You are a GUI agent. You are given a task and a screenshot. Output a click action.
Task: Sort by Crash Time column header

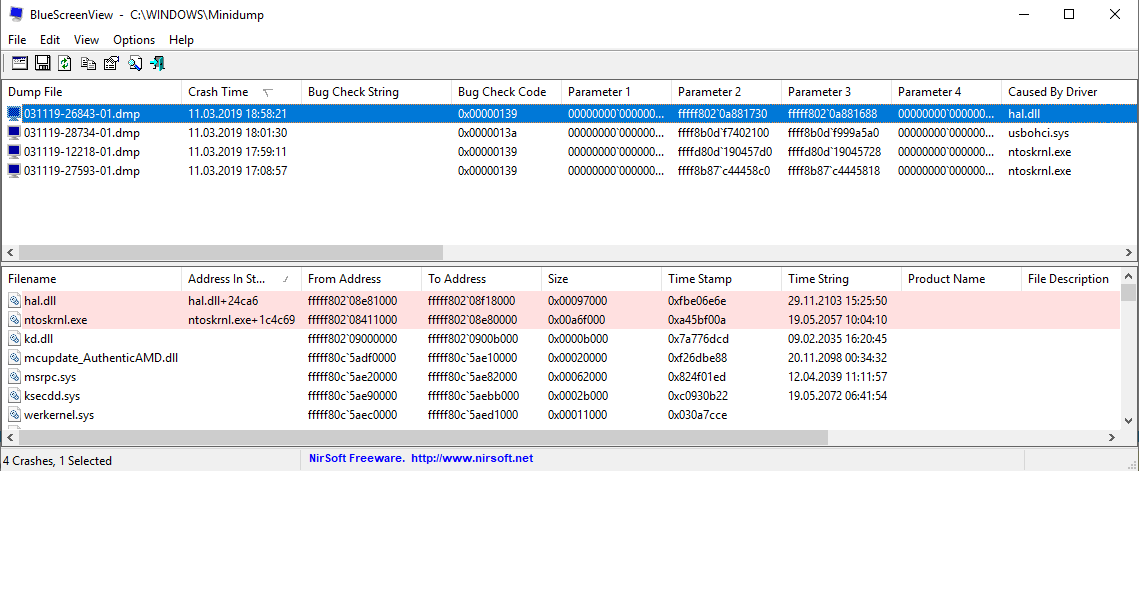241,92
